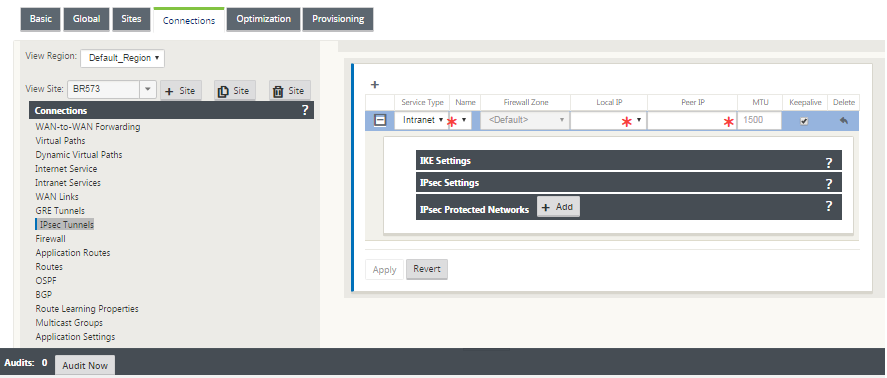Open IPsec Protected Networks help icon

point(829,206)
